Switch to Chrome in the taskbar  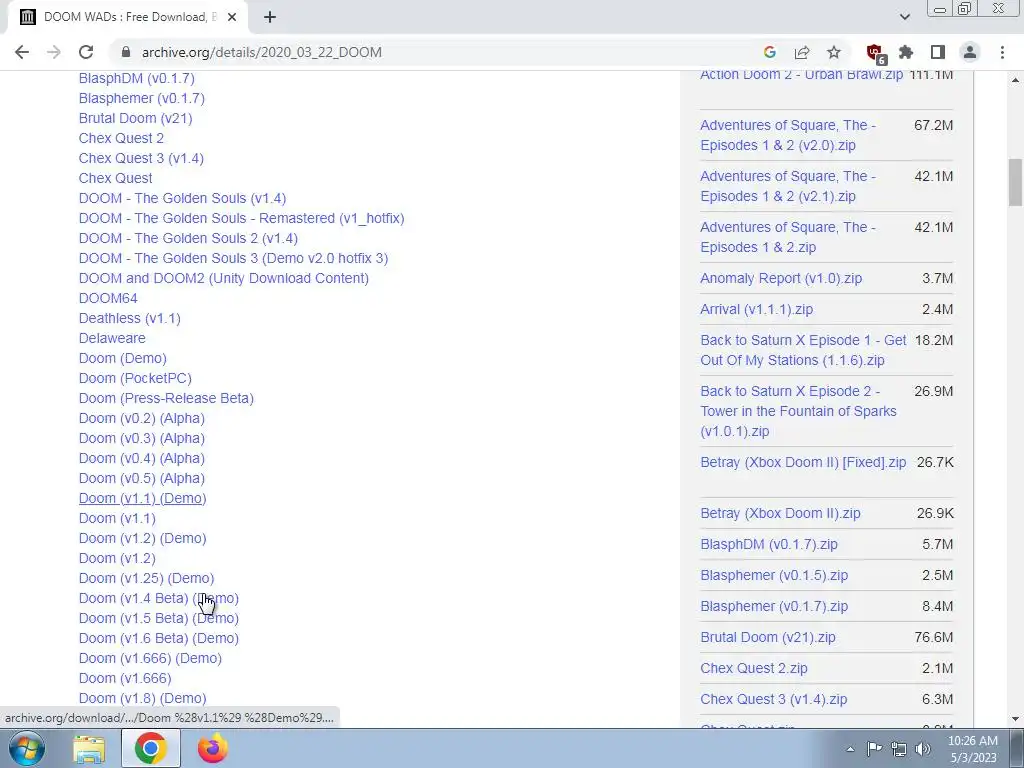coord(150,748)
